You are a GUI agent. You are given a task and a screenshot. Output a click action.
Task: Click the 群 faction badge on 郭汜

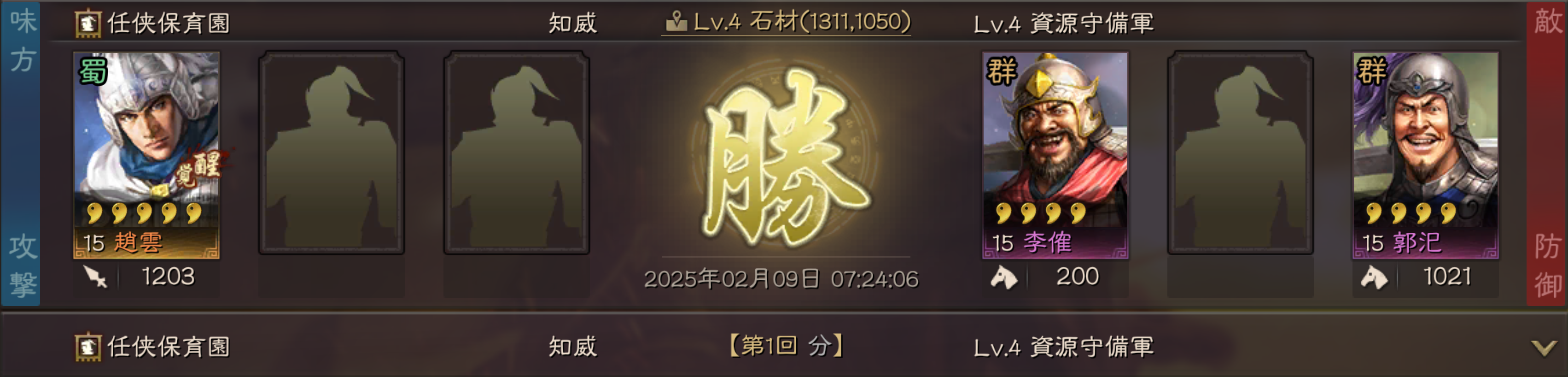point(1371,71)
